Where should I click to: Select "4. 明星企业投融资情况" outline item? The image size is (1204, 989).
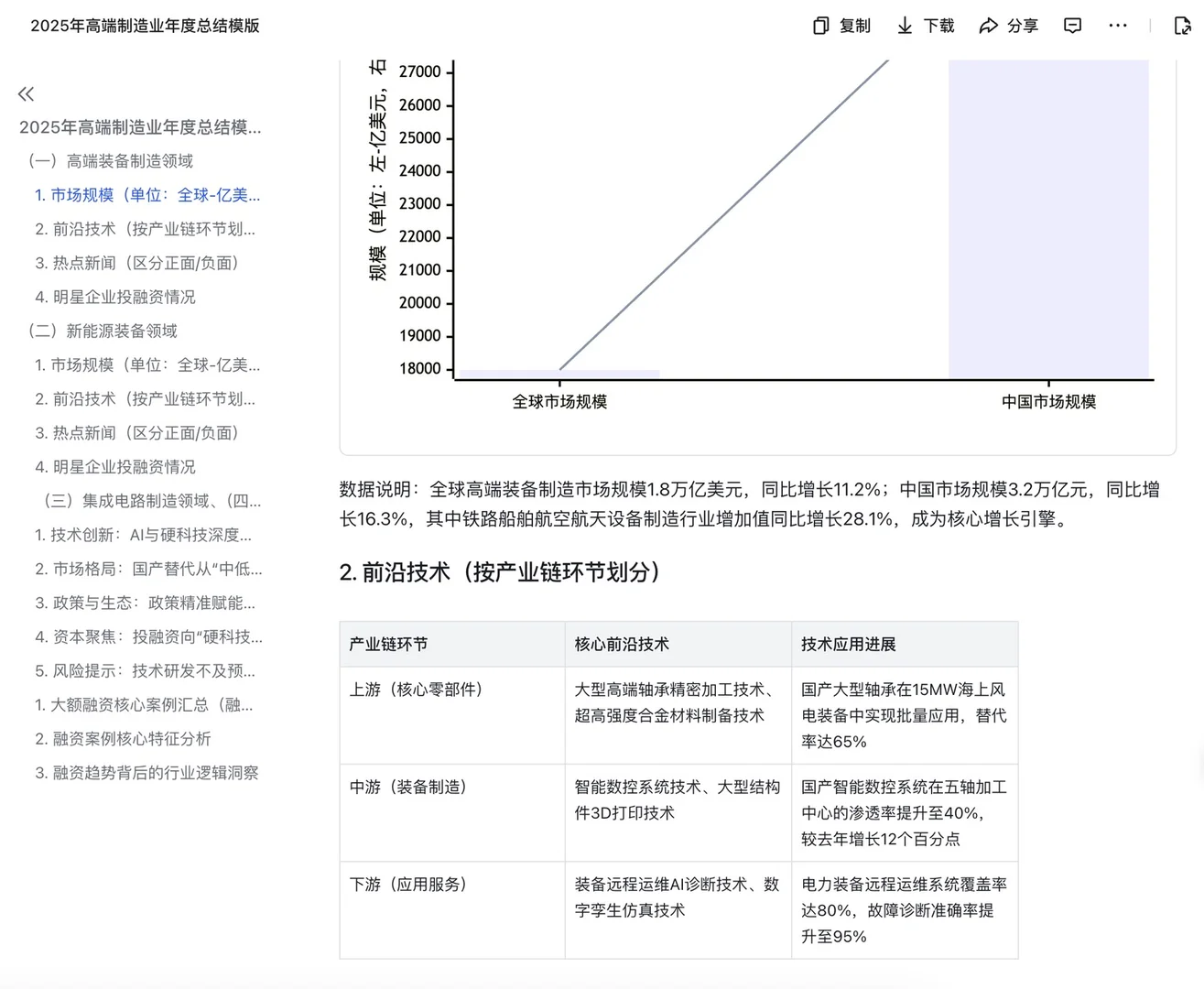(x=115, y=297)
